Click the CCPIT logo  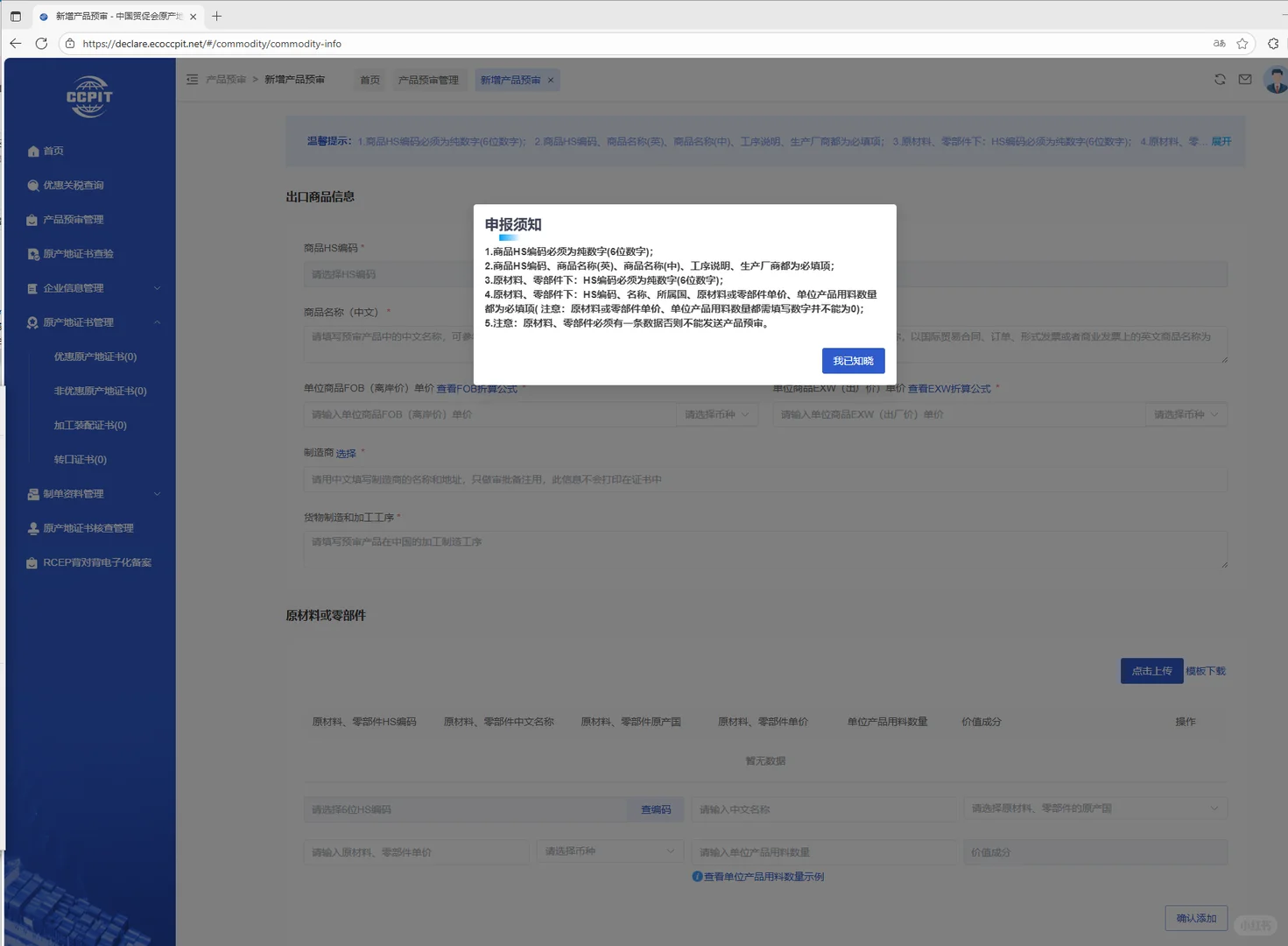coord(89,97)
